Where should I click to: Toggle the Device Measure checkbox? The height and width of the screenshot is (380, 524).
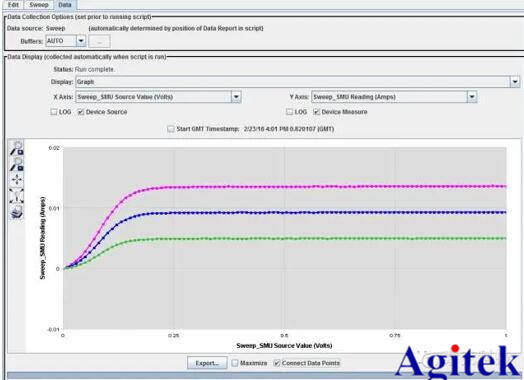pos(316,112)
